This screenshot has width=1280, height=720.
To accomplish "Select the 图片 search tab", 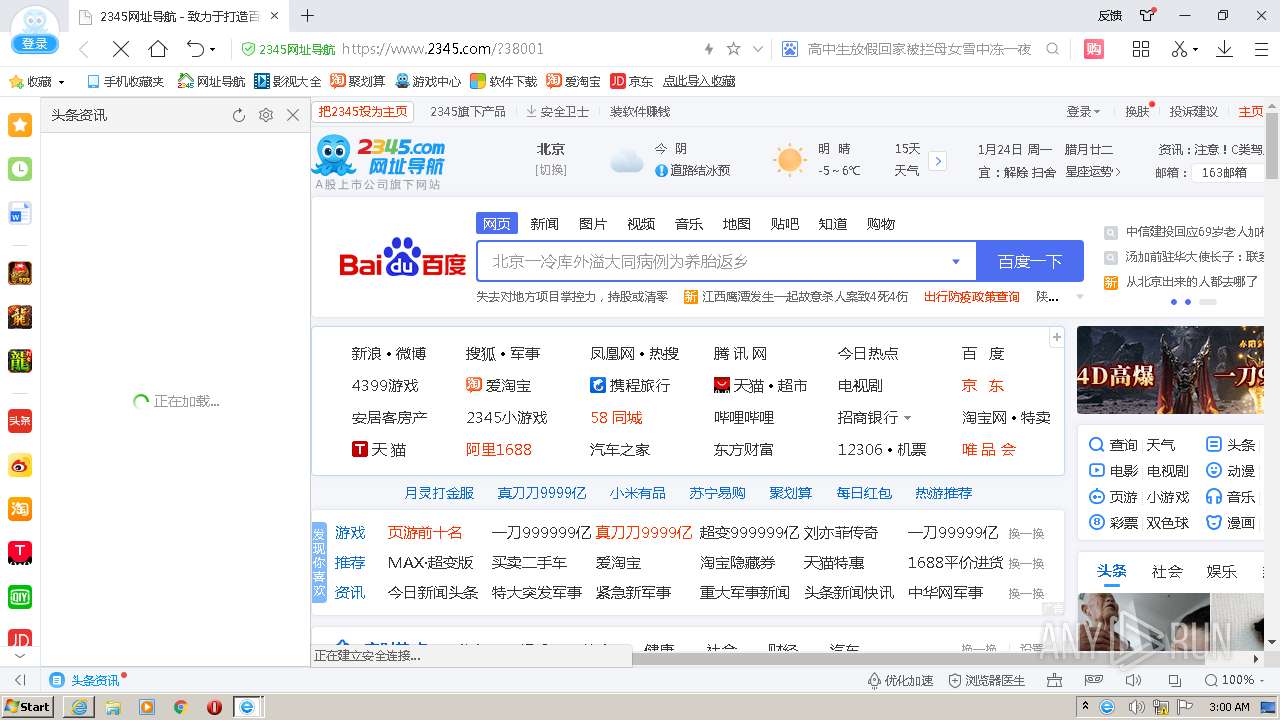I will (x=593, y=224).
